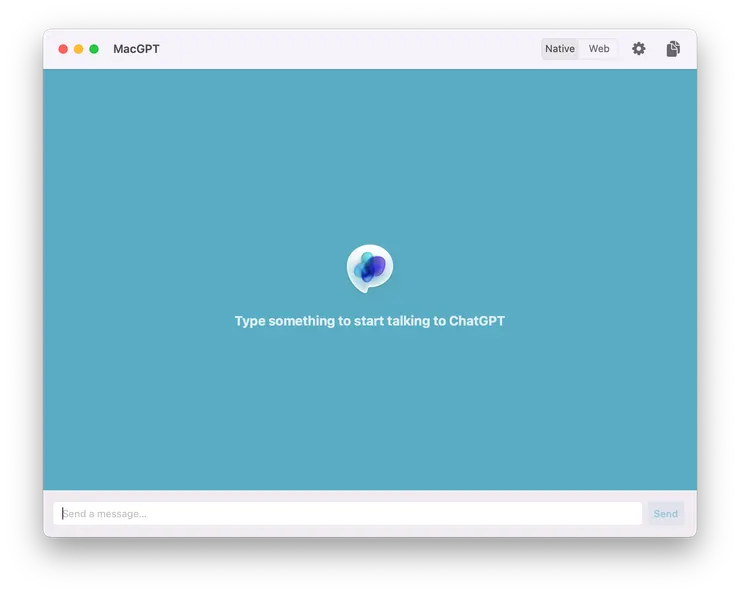Close the MacGPT window with red button

(x=63, y=49)
